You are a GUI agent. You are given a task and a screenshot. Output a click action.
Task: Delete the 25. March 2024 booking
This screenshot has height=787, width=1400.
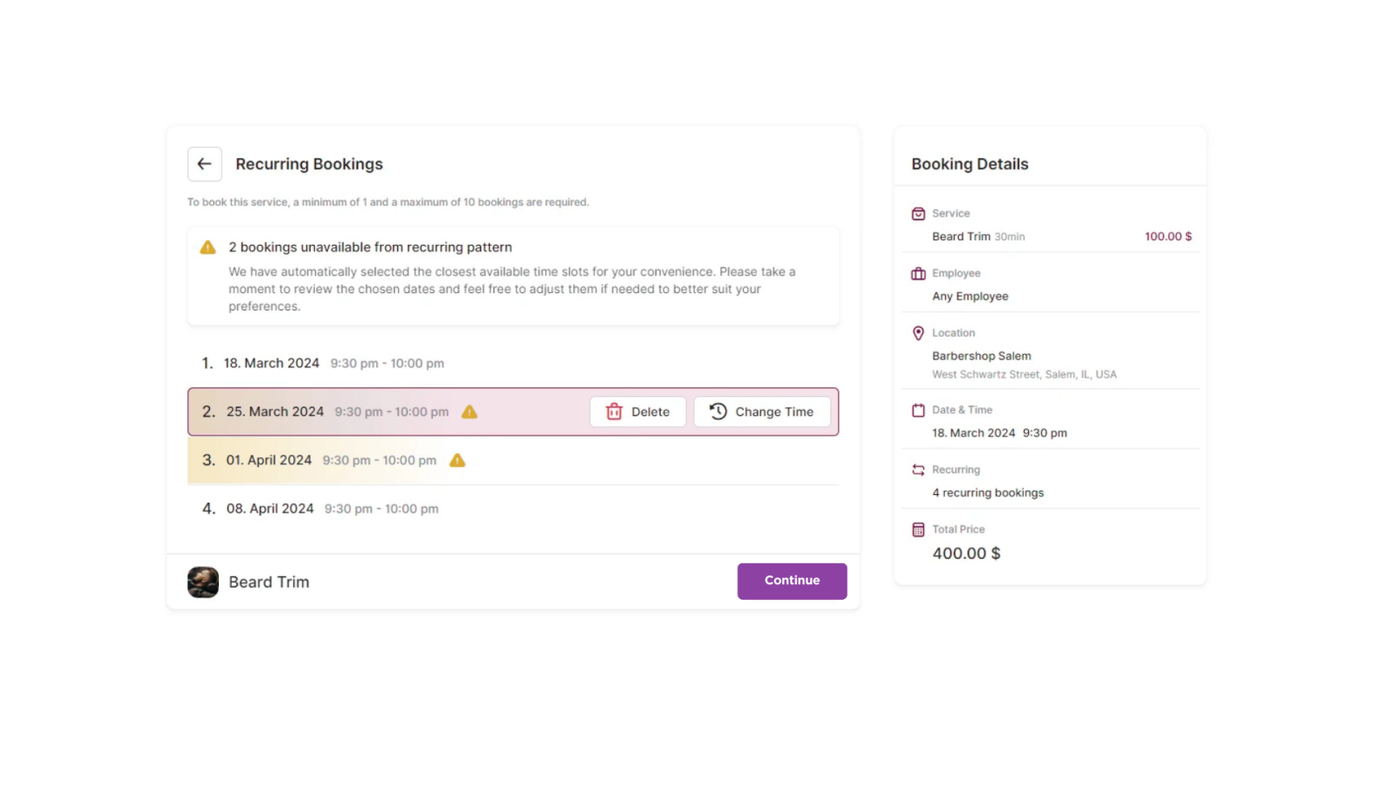coord(637,412)
